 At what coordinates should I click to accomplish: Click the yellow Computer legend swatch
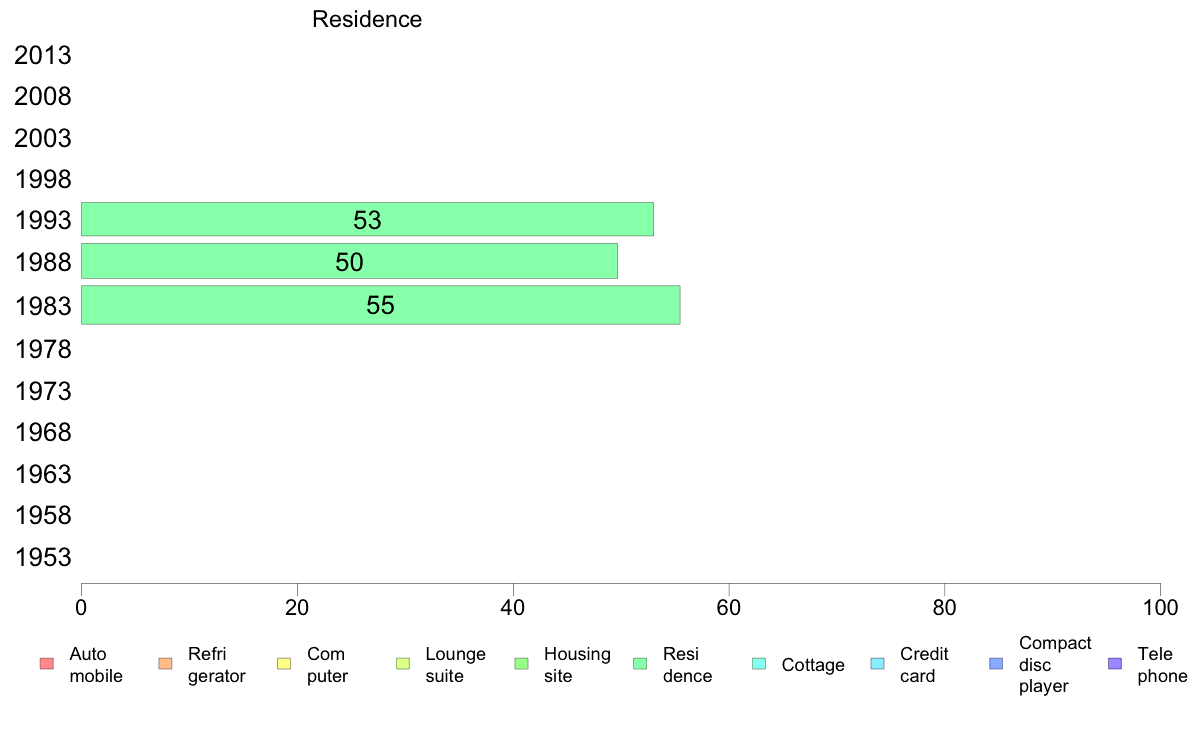[x=283, y=664]
